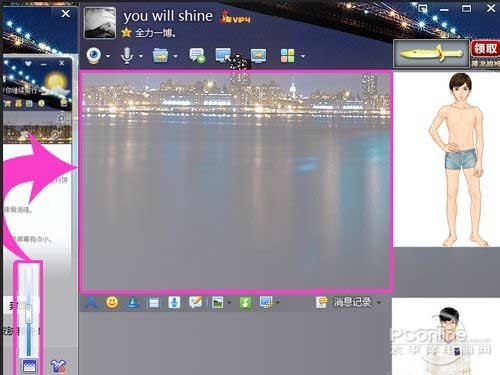Viewport: 500px width, 375px height.
Task: Open the applications grid icon
Action: click(288, 56)
